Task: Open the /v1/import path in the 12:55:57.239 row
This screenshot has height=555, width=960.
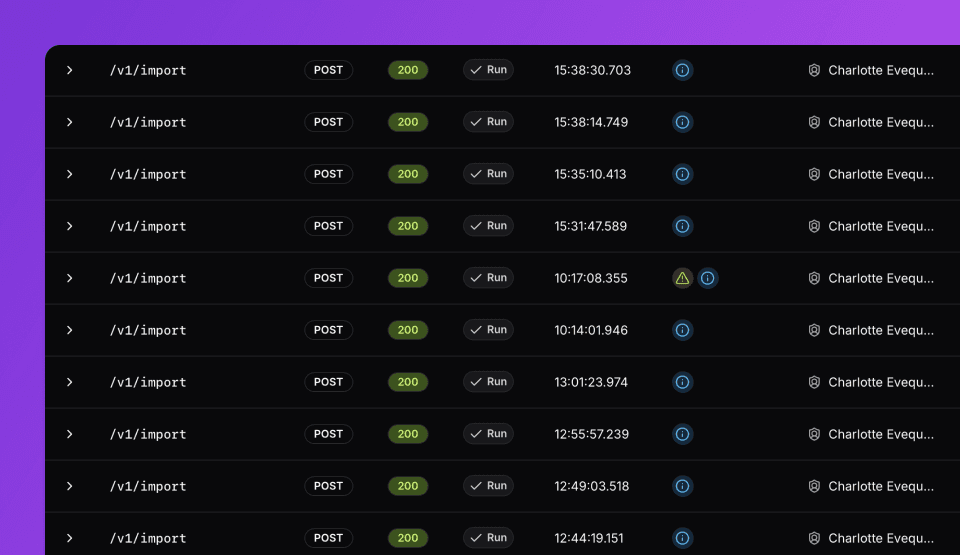Action: (148, 434)
